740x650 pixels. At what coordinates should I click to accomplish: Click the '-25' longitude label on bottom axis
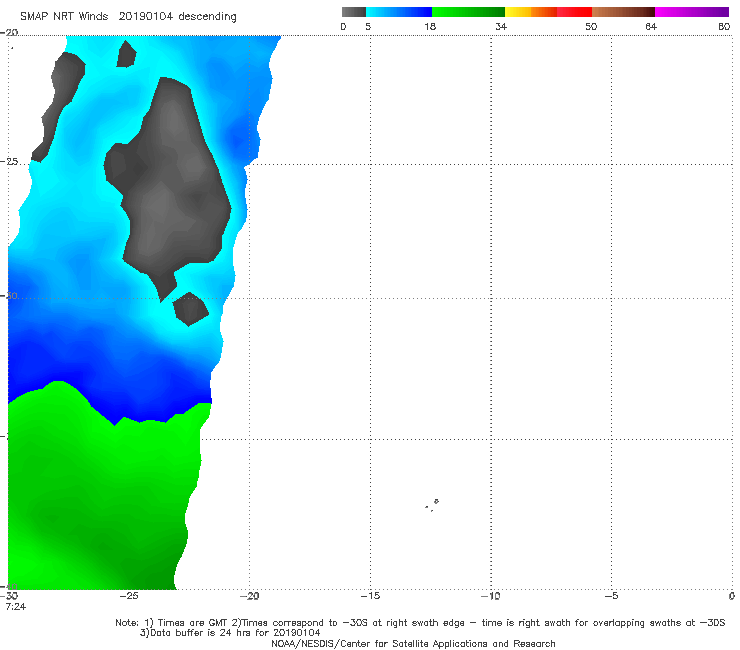pyautogui.click(x=128, y=596)
